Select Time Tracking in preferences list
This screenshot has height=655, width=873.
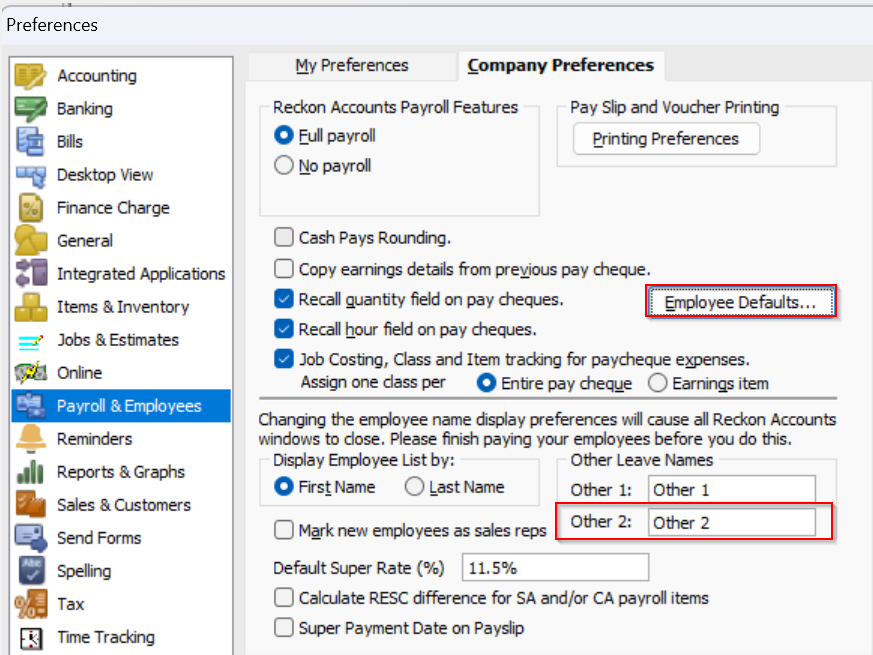[x=106, y=637]
